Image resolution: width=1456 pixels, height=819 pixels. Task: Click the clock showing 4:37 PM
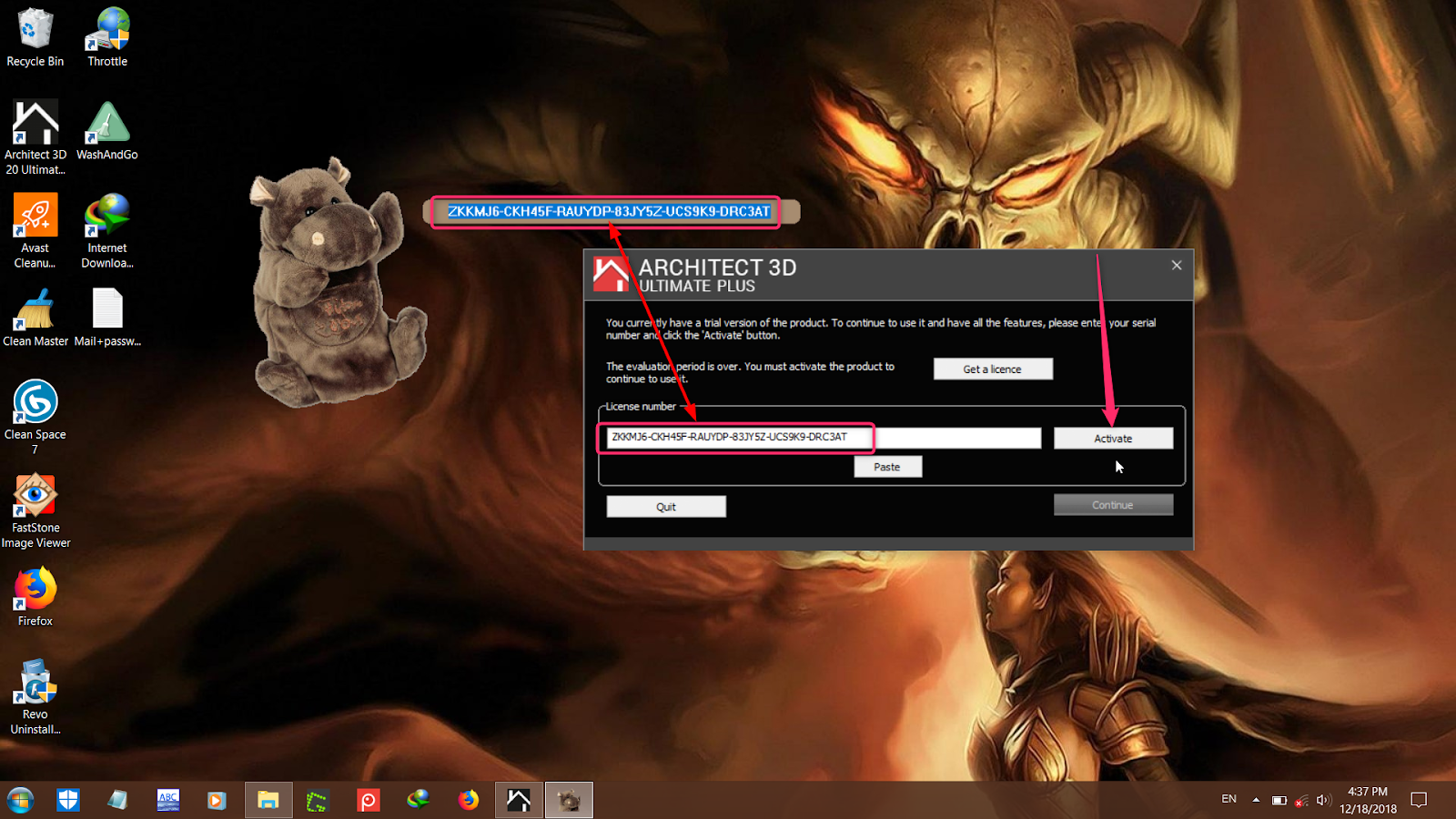tap(1368, 800)
